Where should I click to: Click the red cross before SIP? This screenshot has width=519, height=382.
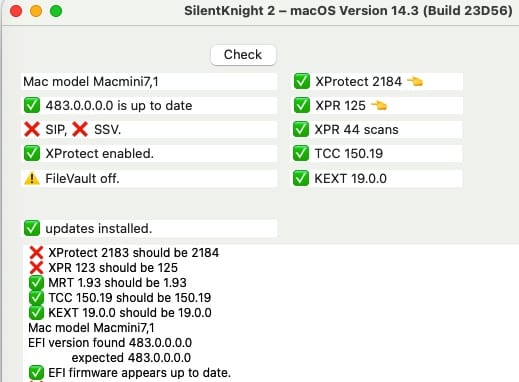(x=32, y=129)
